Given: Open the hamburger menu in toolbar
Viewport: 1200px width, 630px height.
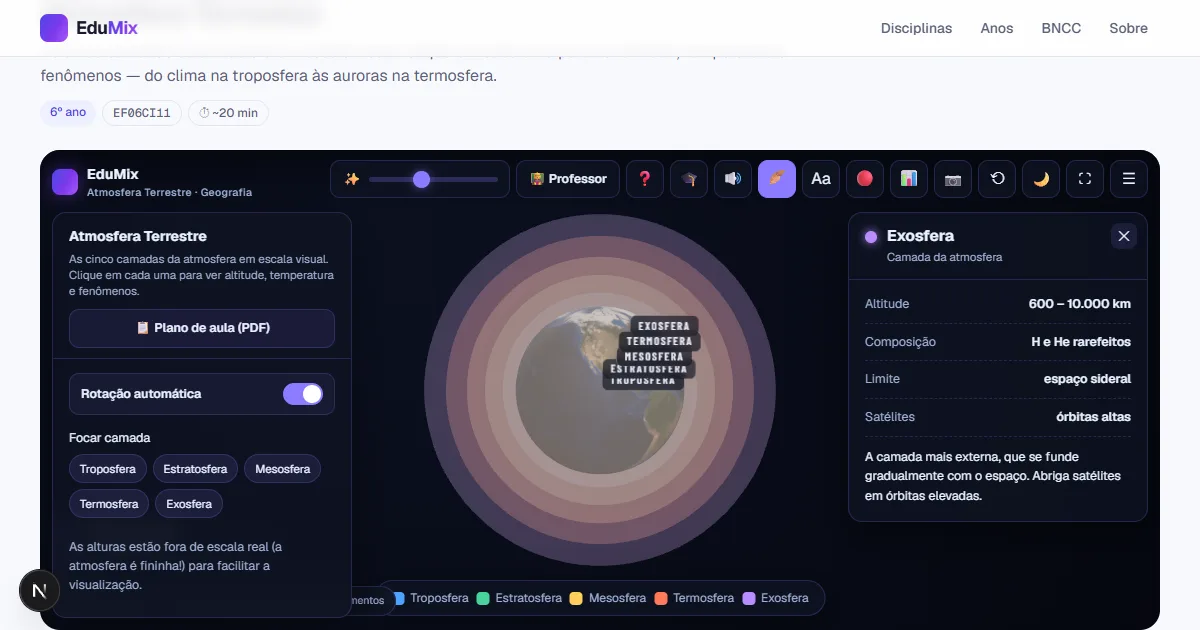Looking at the screenshot, I should [x=1129, y=179].
